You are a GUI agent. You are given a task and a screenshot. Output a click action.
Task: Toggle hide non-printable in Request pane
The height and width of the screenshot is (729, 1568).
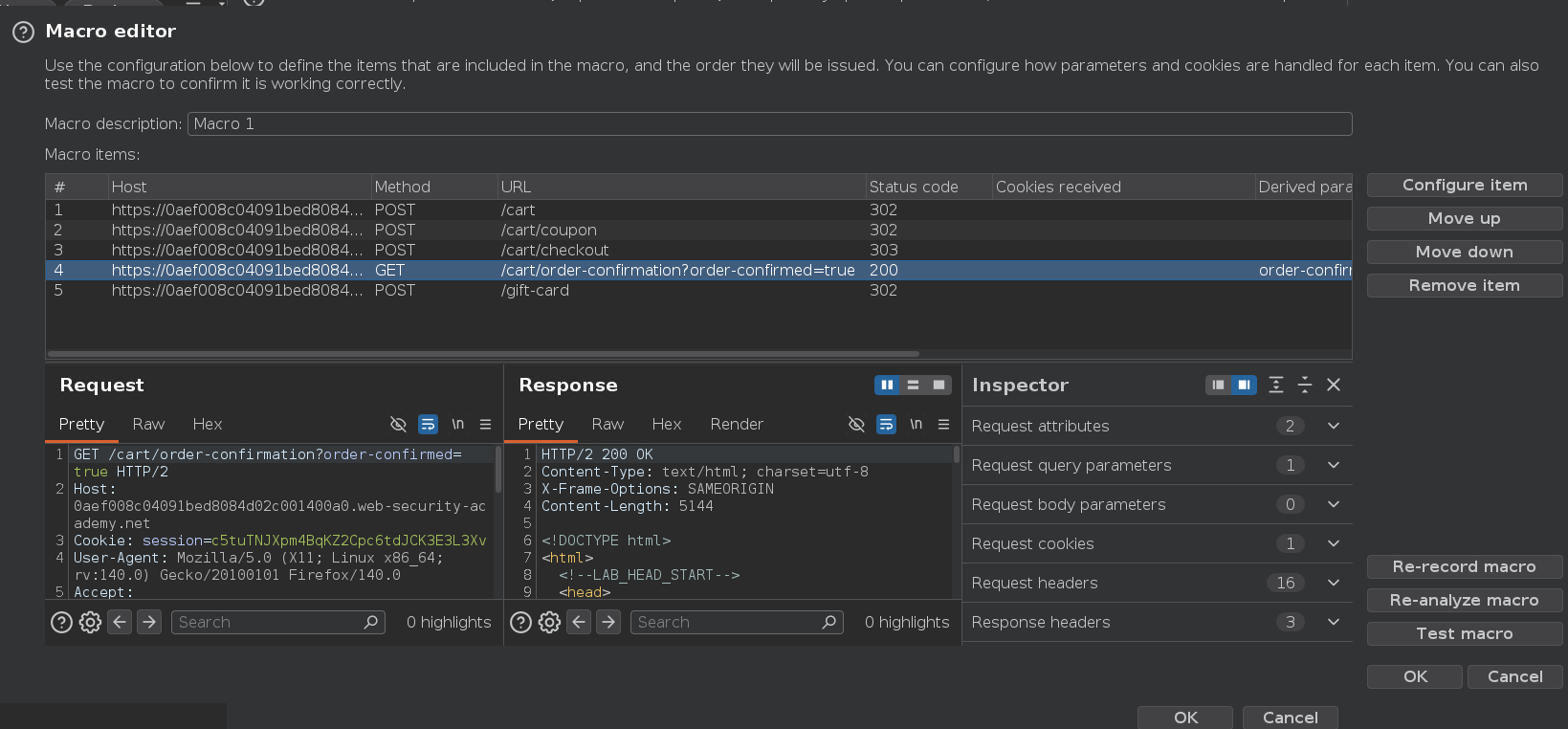[399, 424]
